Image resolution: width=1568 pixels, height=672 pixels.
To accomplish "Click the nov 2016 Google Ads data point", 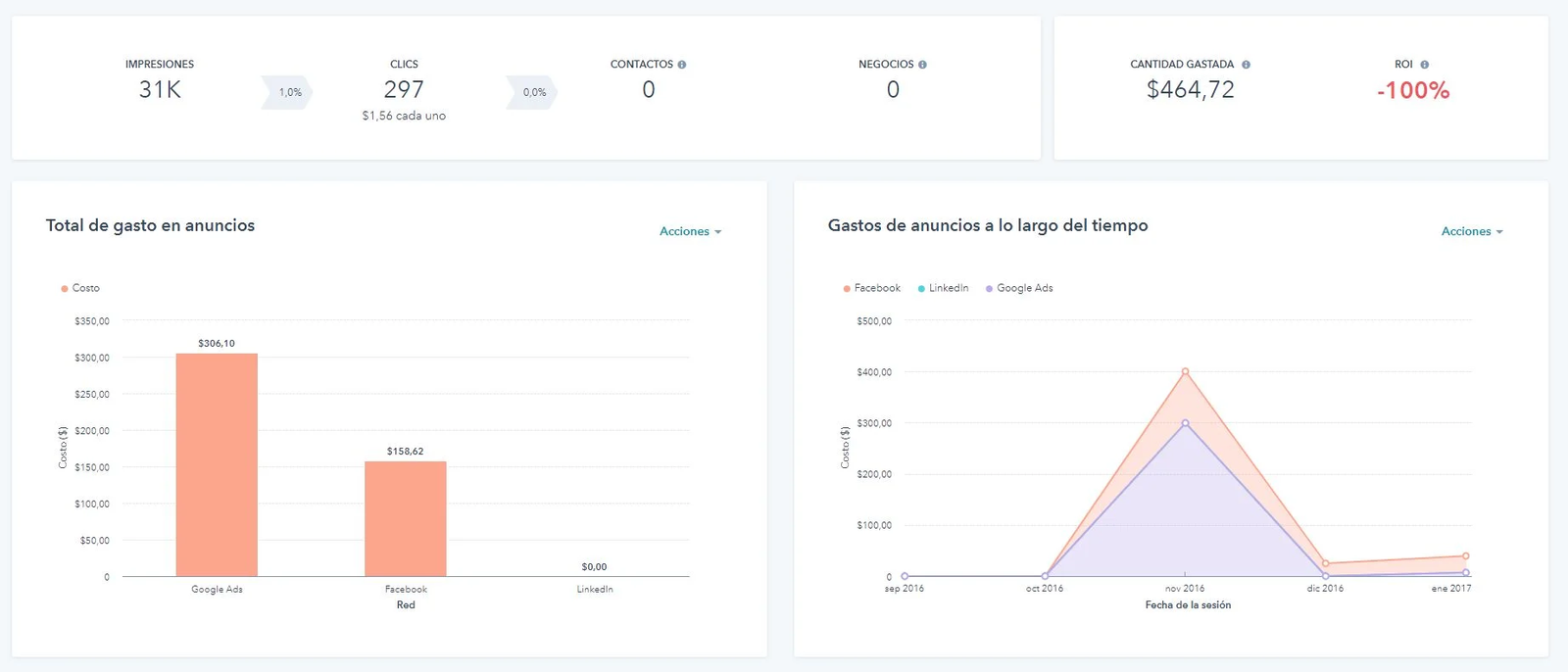I will 1185,423.
